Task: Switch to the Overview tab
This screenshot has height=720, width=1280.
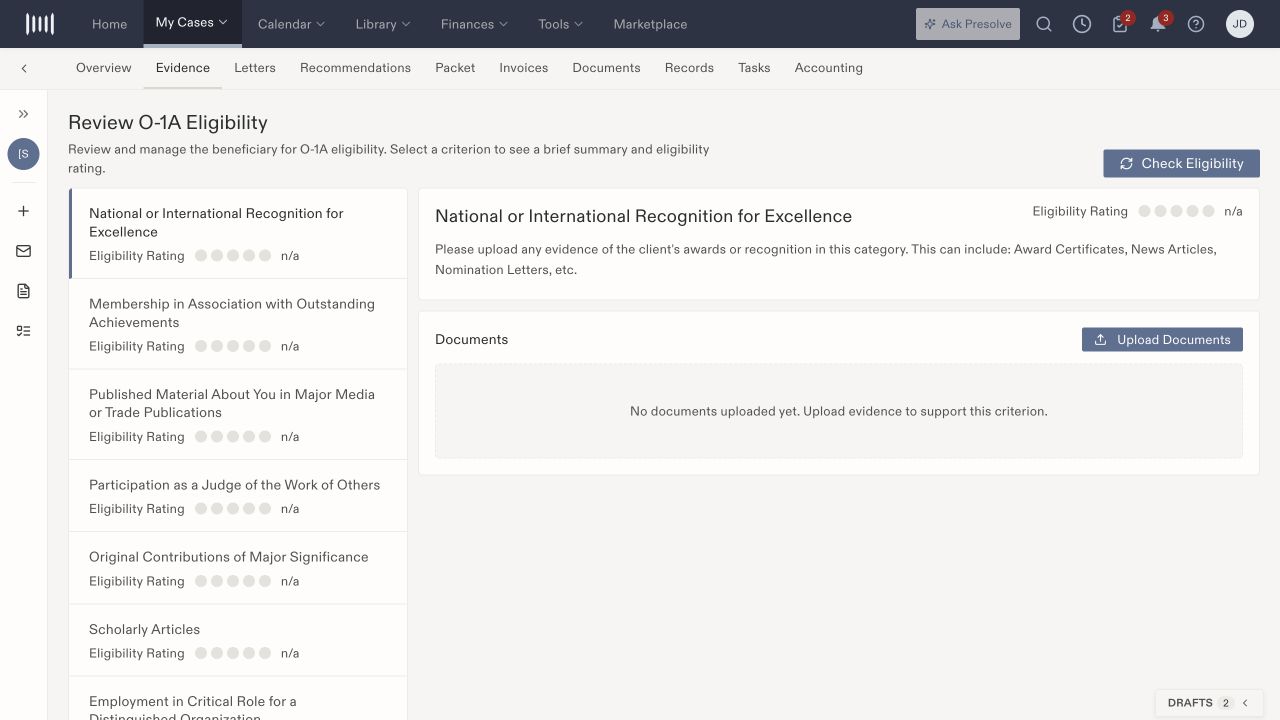Action: tap(104, 68)
